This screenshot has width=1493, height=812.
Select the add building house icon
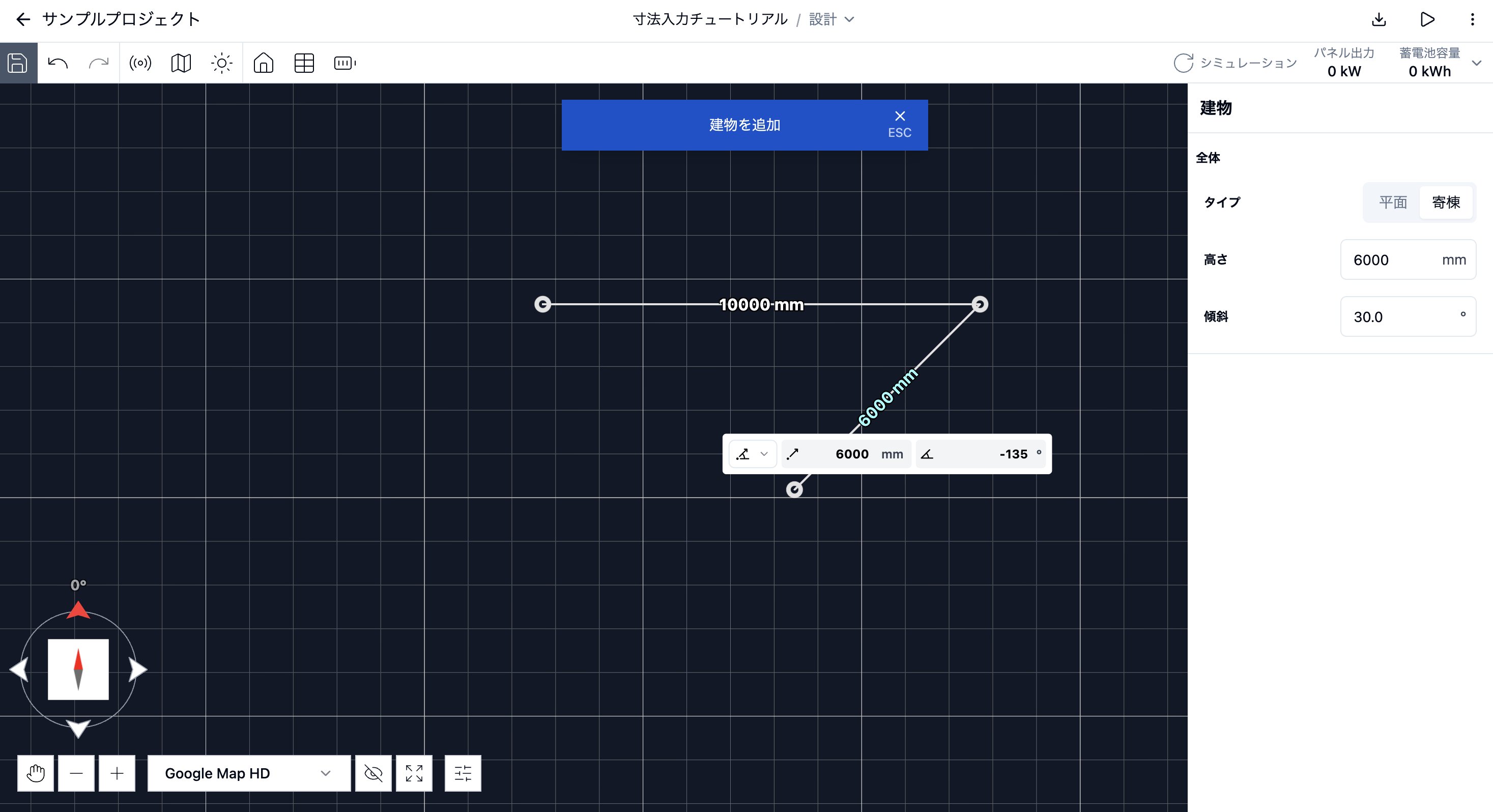(x=264, y=63)
